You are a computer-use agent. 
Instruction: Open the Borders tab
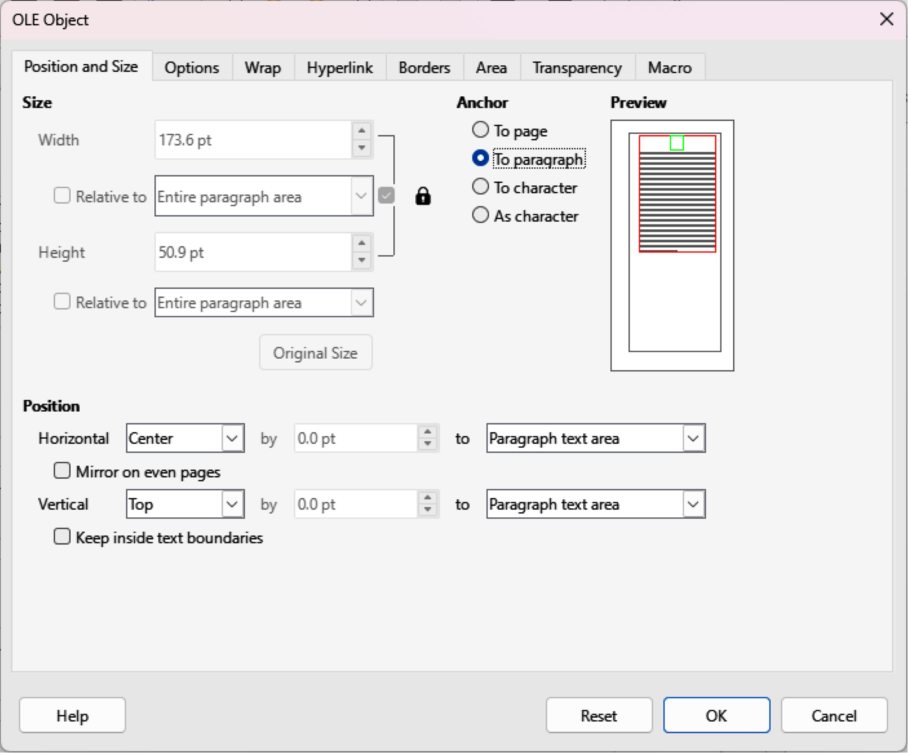pyautogui.click(x=424, y=68)
